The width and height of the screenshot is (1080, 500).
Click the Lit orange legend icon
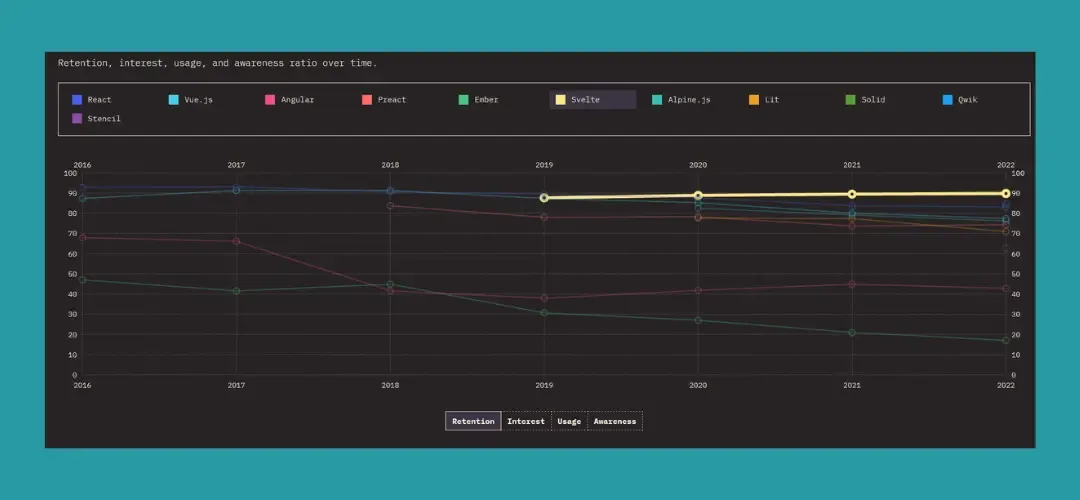[x=754, y=100]
